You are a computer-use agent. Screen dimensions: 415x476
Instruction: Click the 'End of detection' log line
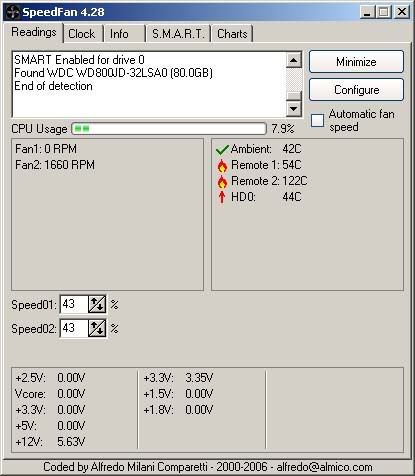tap(53, 86)
